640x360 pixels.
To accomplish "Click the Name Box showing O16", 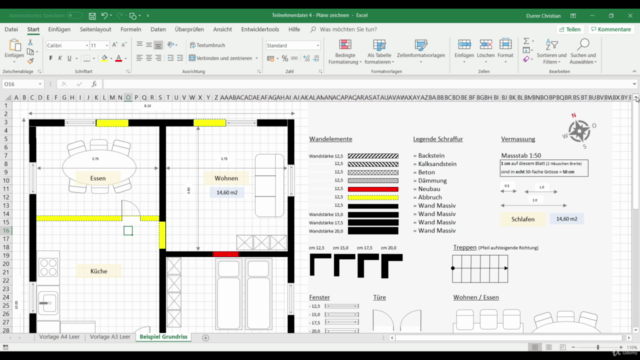I will click(22, 84).
